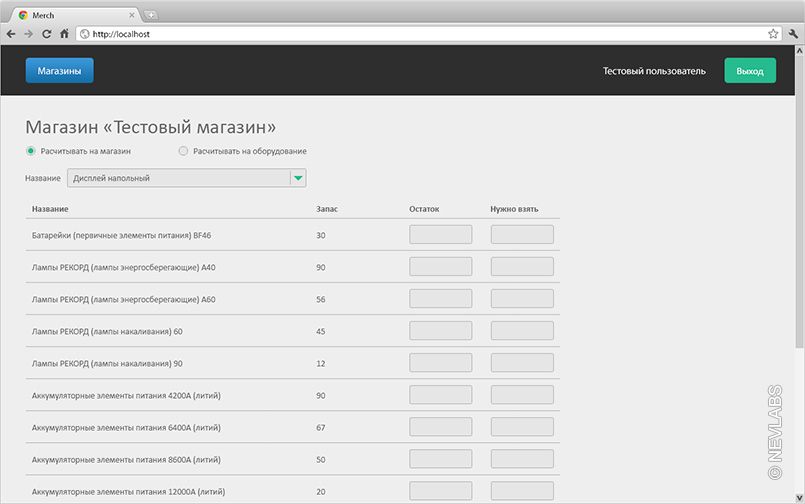Switch to the Merch browser tab

(x=70, y=14)
